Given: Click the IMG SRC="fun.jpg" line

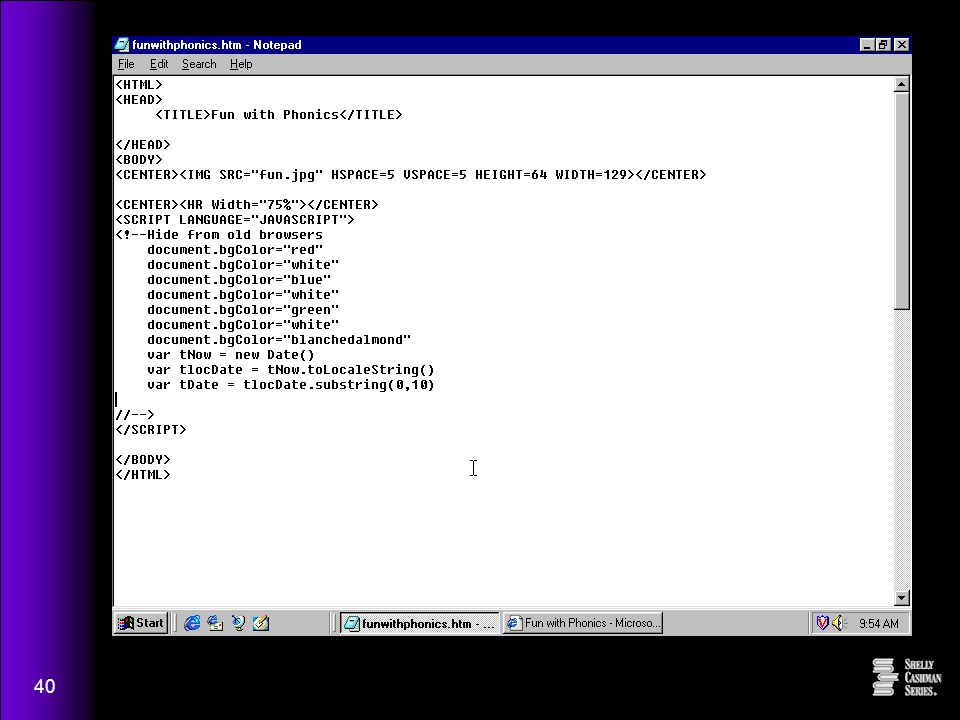Looking at the screenshot, I should [411, 174].
